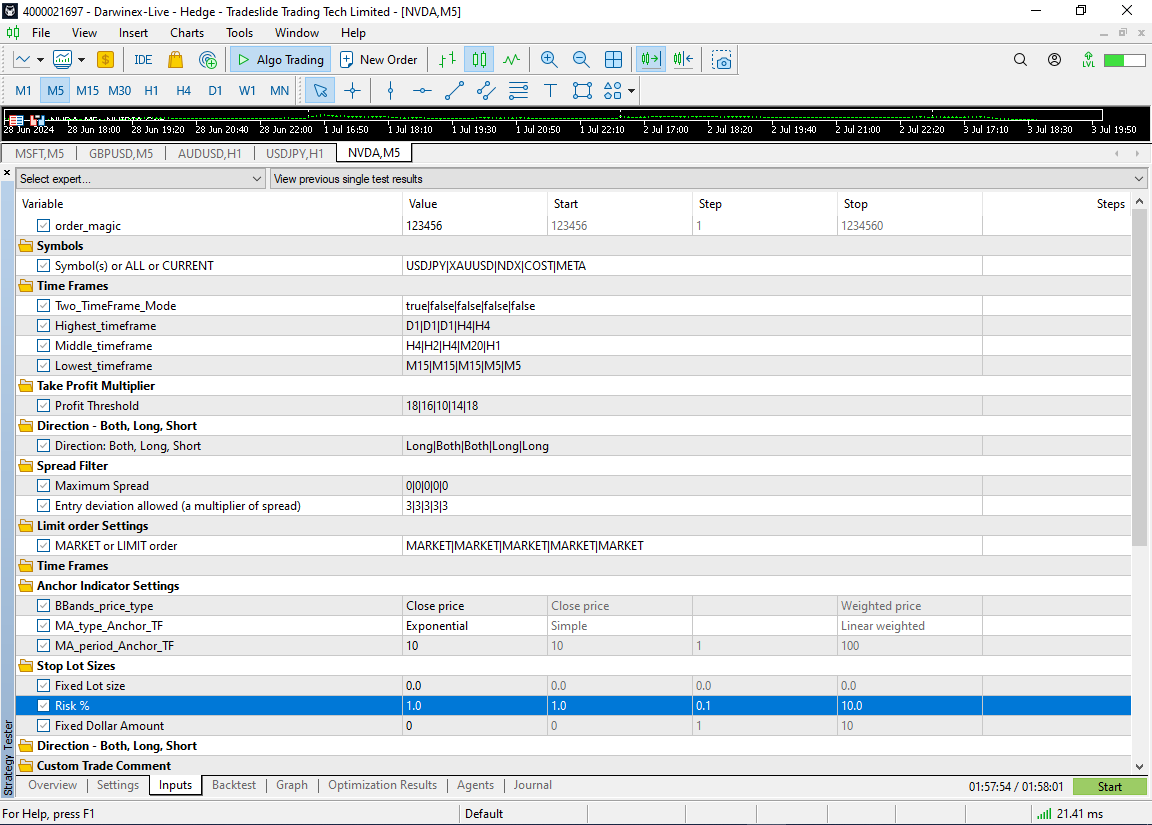Click the zoom in magnifier icon
The image size is (1152, 825).
tap(549, 60)
